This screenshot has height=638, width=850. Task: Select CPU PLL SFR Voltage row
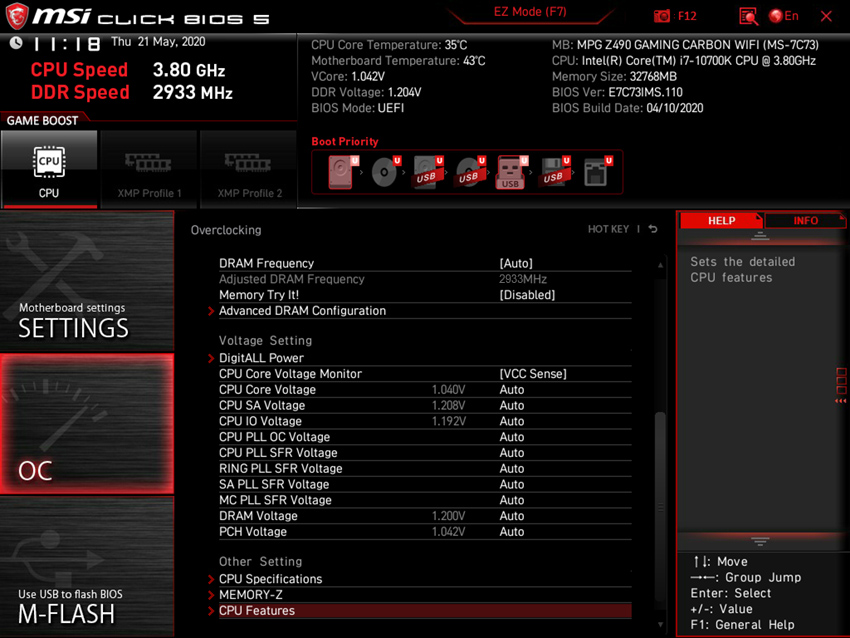pos(425,453)
